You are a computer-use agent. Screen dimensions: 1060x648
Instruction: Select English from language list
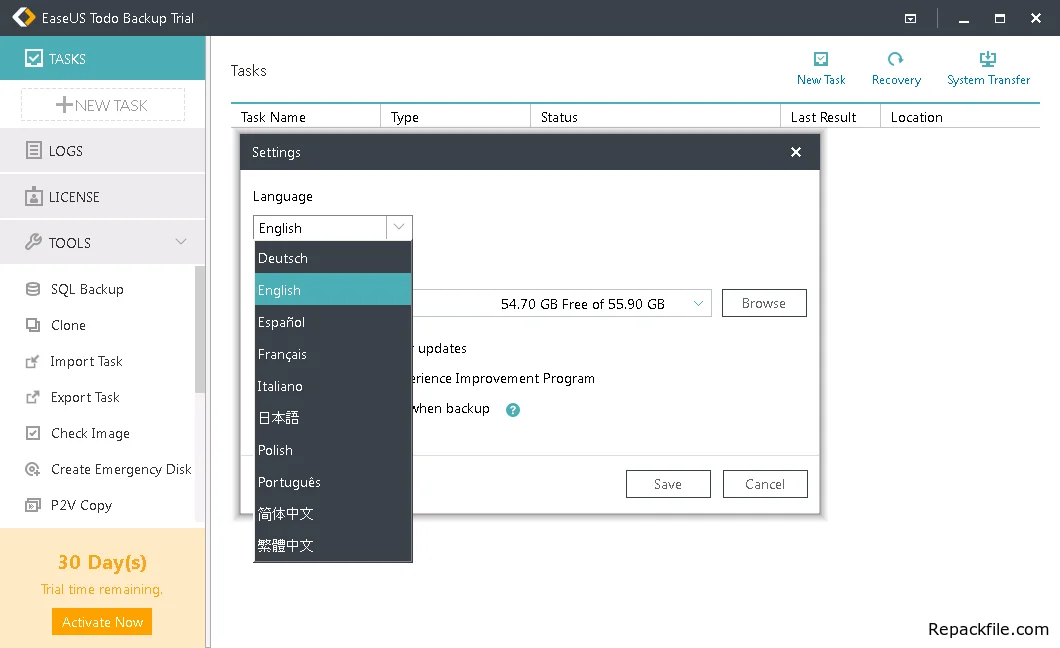point(333,290)
